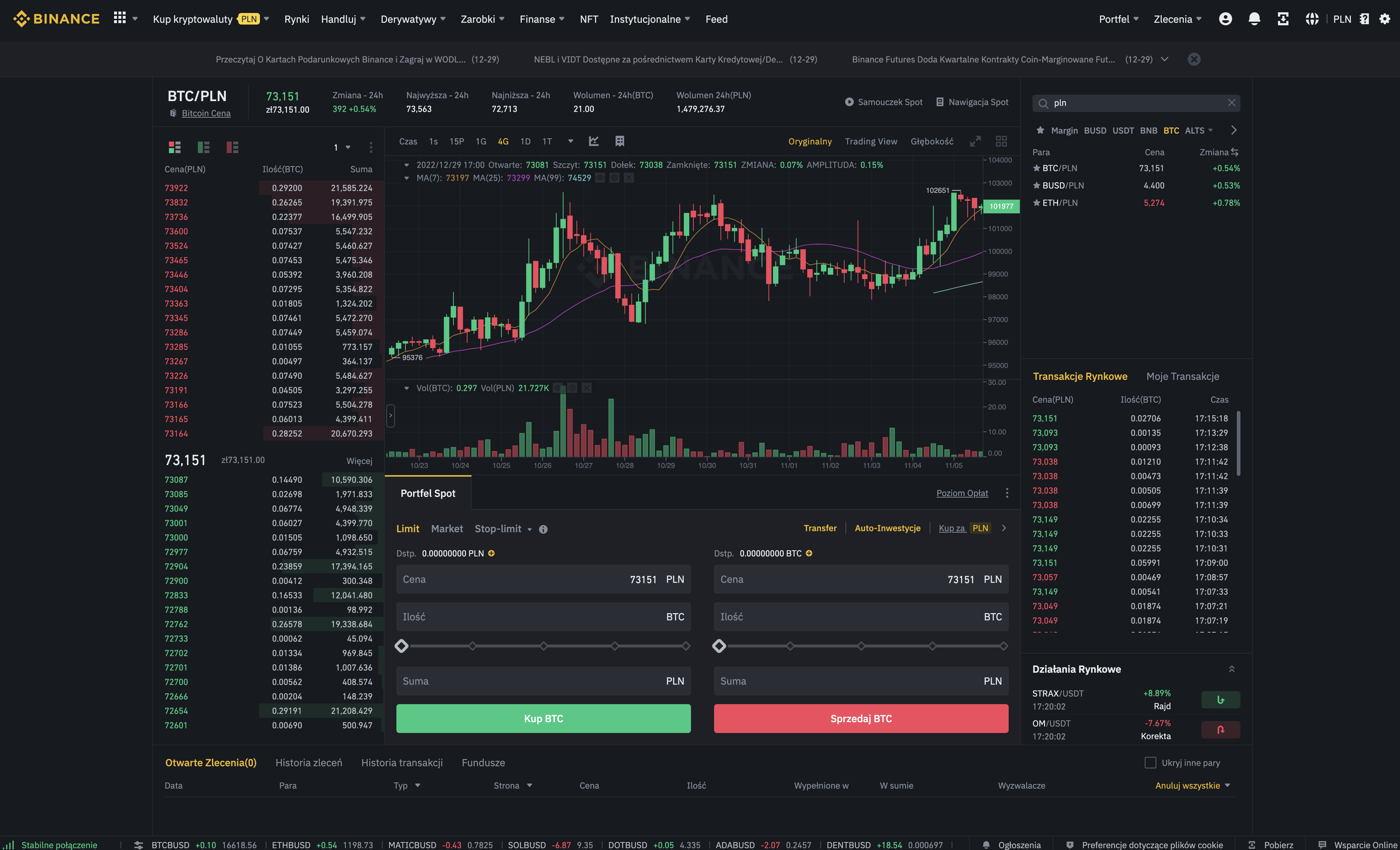This screenshot has height=850, width=1400.
Task: Show only sell orders in order book
Action: [232, 147]
